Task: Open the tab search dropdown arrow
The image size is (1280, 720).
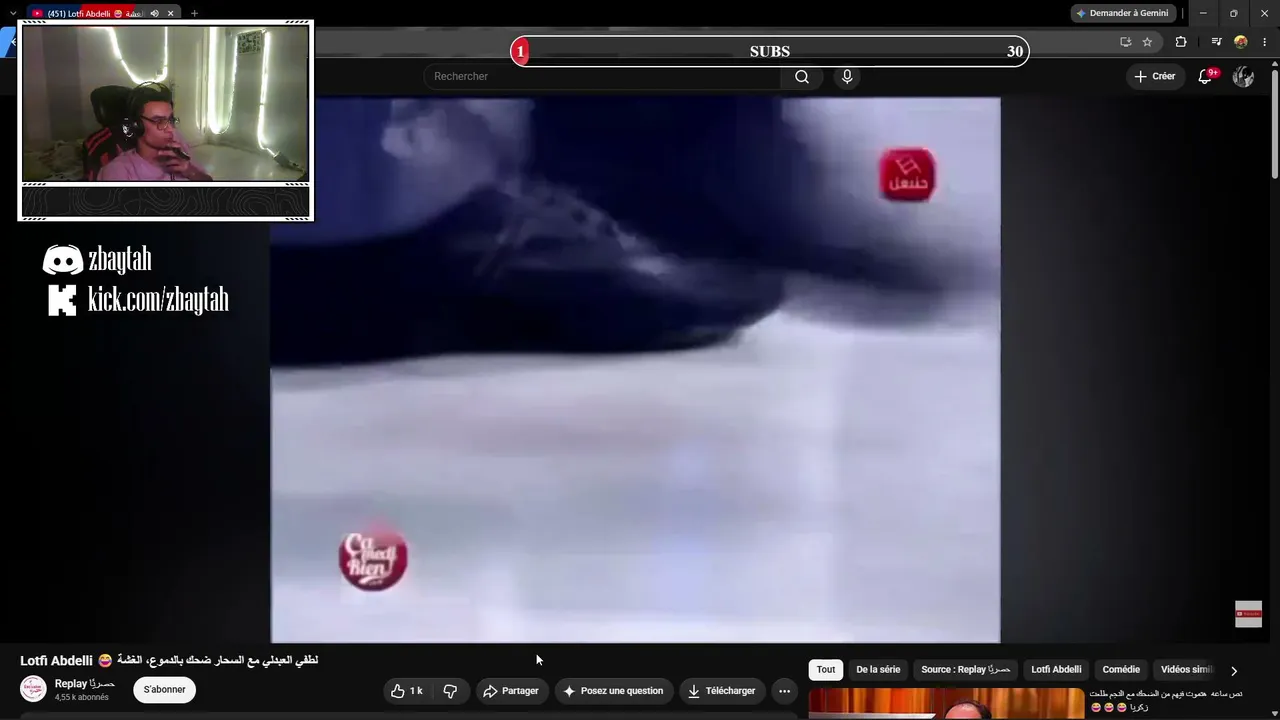Action: point(13,13)
